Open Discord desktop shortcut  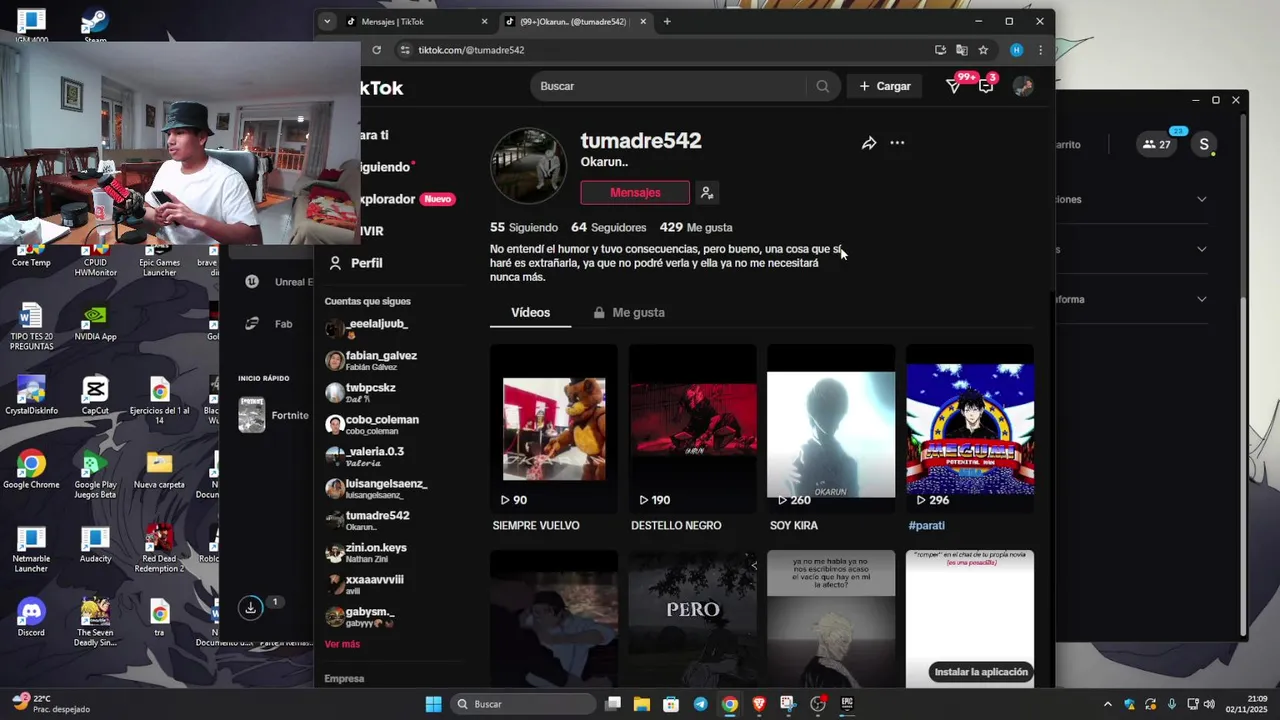[31, 617]
